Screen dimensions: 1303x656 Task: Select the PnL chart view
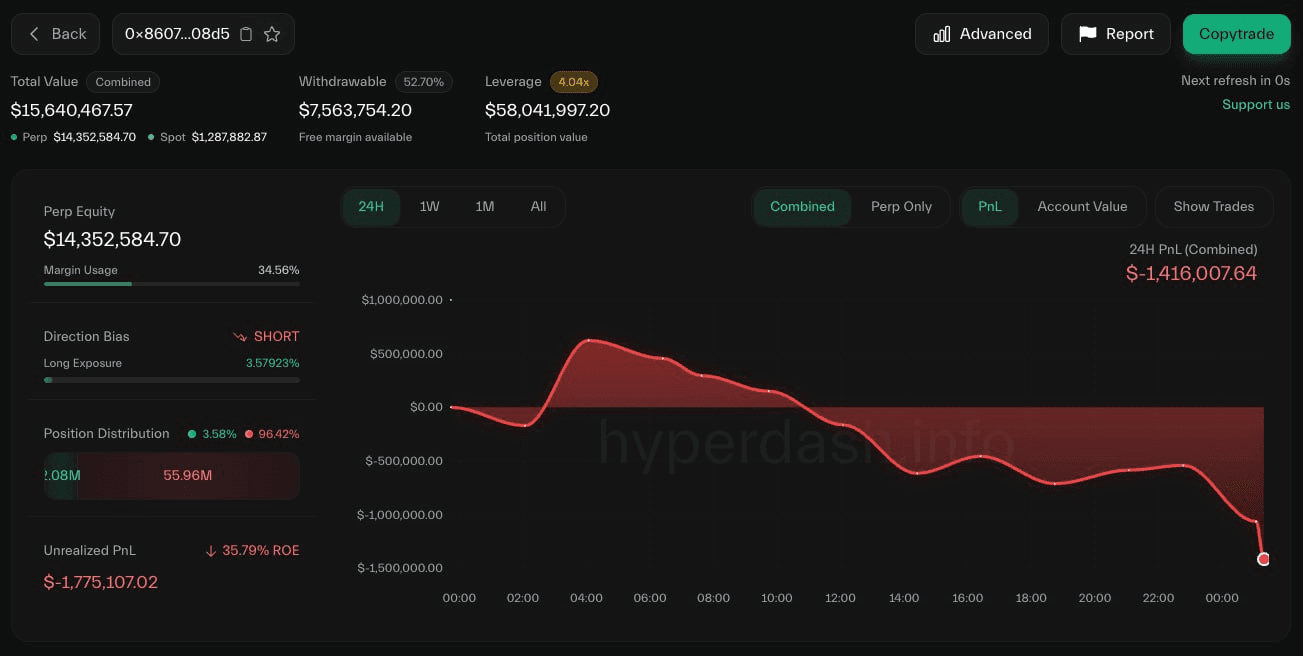[x=990, y=207]
